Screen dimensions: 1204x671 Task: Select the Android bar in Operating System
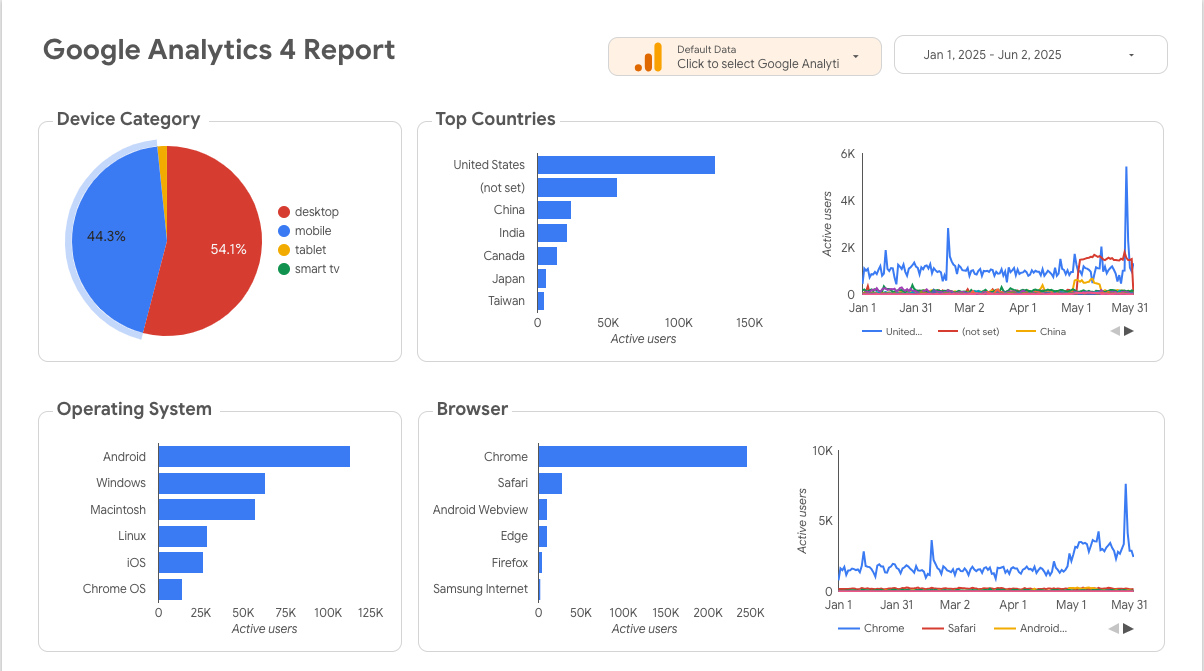254,457
